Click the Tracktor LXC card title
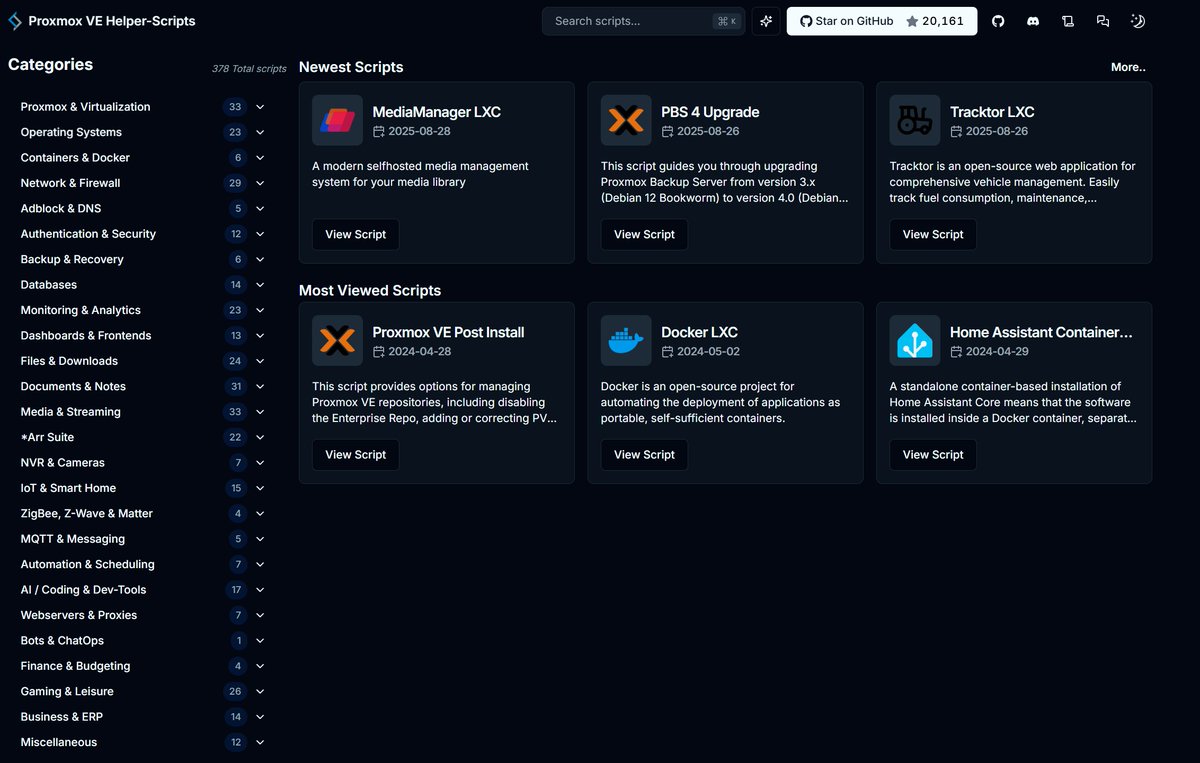 pos(992,112)
